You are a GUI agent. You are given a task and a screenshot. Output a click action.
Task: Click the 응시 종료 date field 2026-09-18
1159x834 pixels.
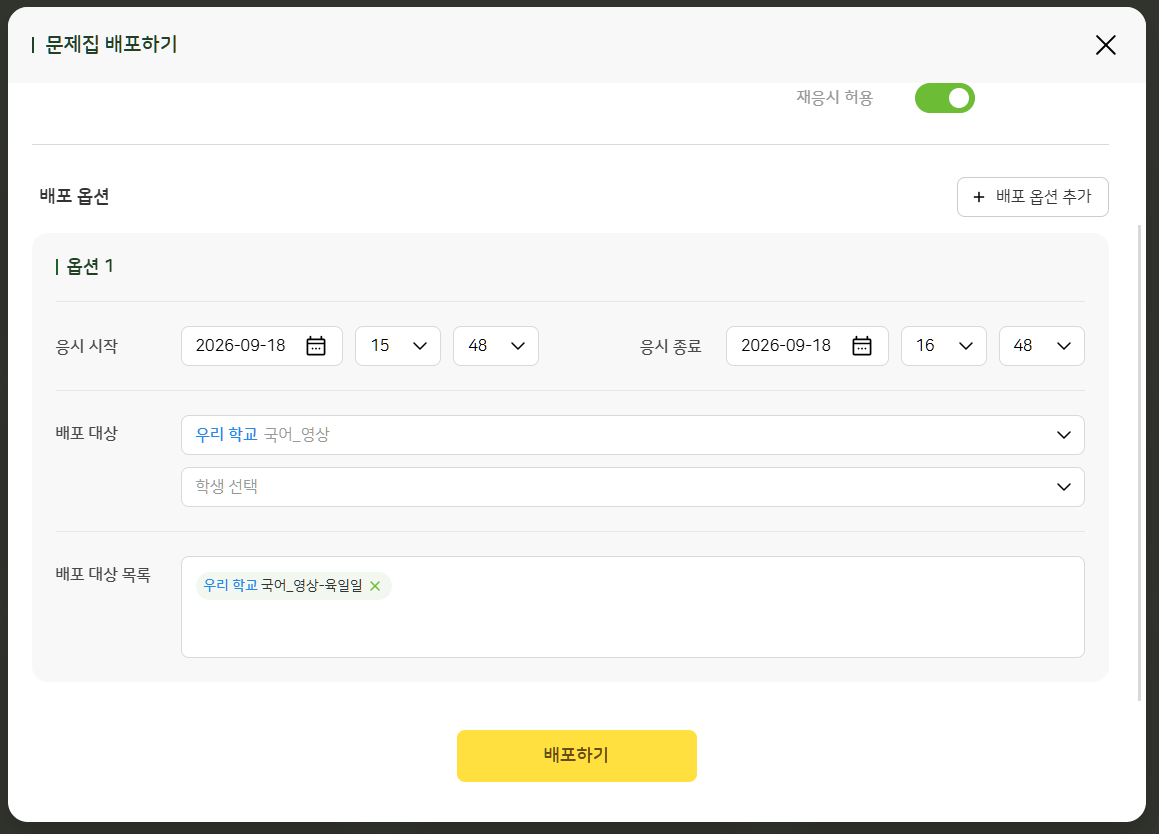pos(807,346)
